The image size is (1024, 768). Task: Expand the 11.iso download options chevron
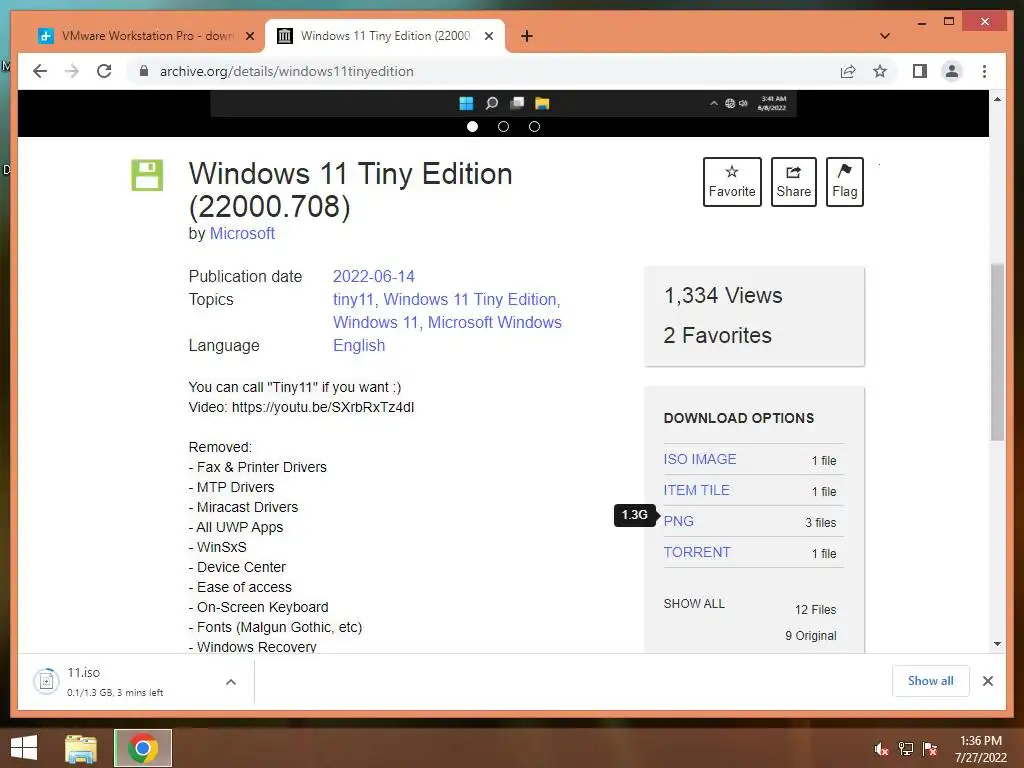[x=231, y=682]
